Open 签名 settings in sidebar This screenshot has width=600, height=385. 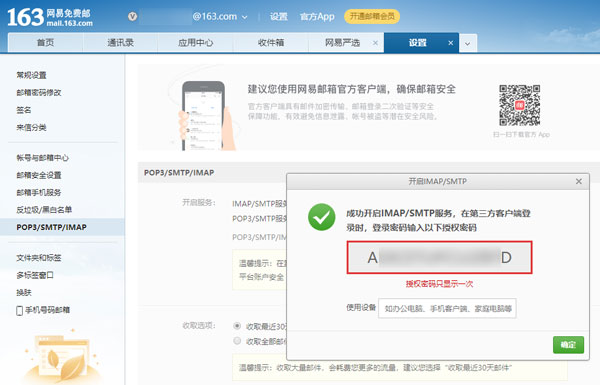[23, 110]
